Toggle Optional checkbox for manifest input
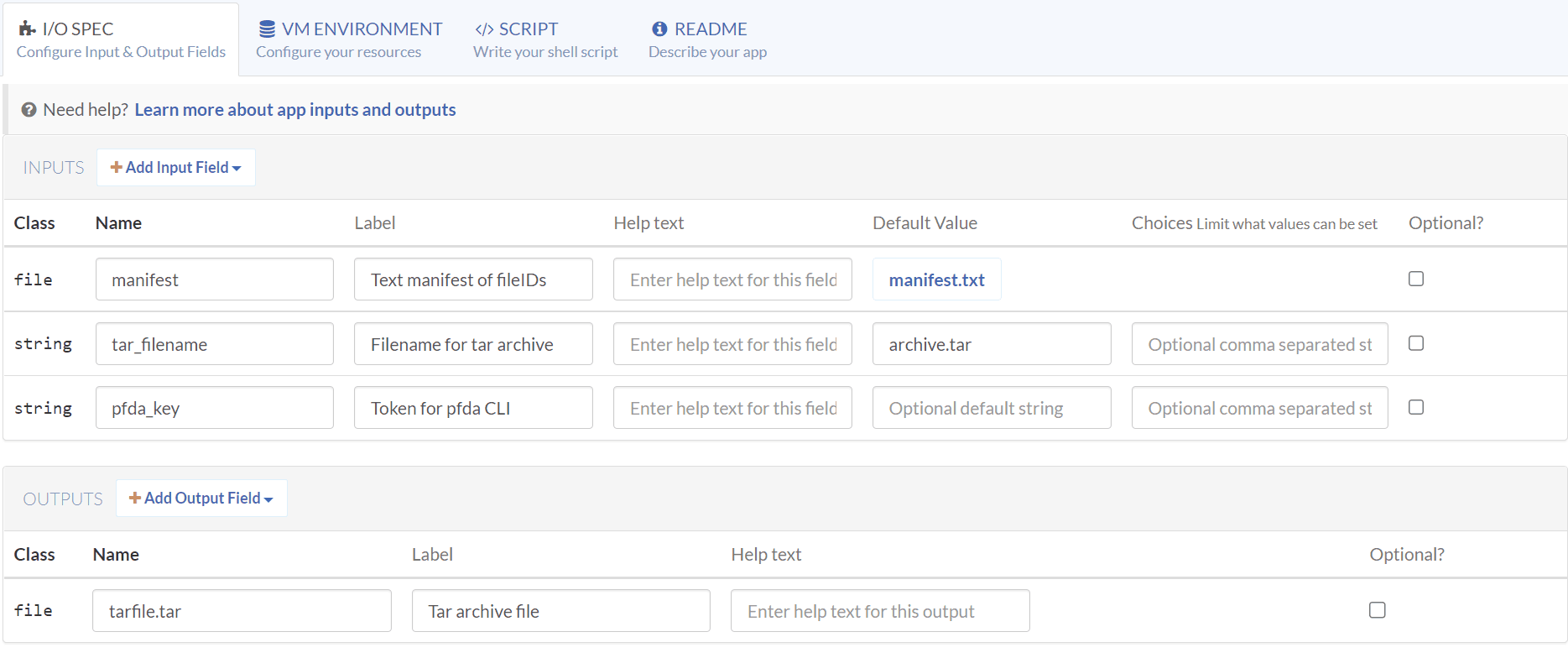The height and width of the screenshot is (658, 1568). pyautogui.click(x=1415, y=279)
